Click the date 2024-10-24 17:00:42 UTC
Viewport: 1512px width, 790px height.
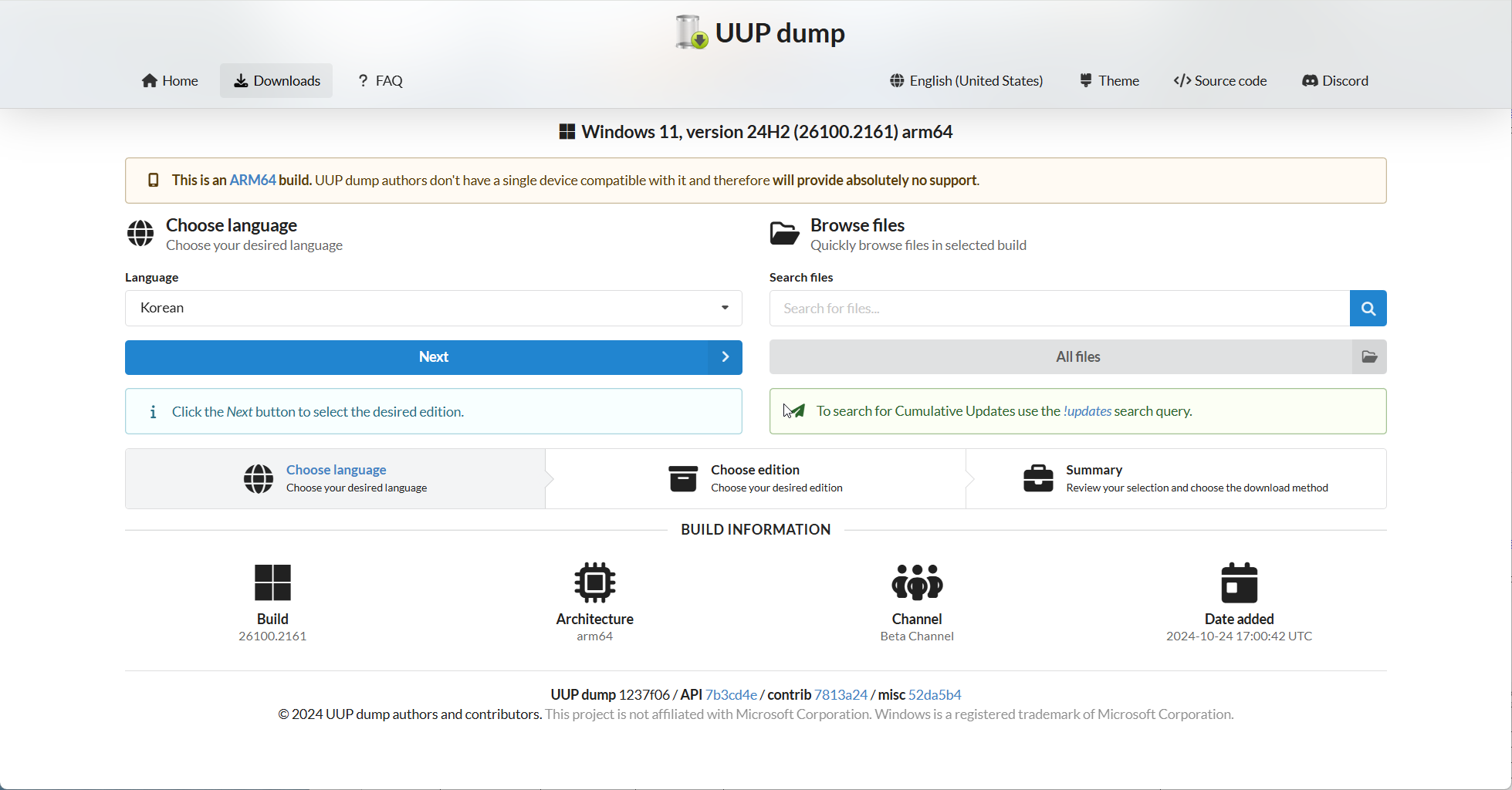(x=1239, y=636)
